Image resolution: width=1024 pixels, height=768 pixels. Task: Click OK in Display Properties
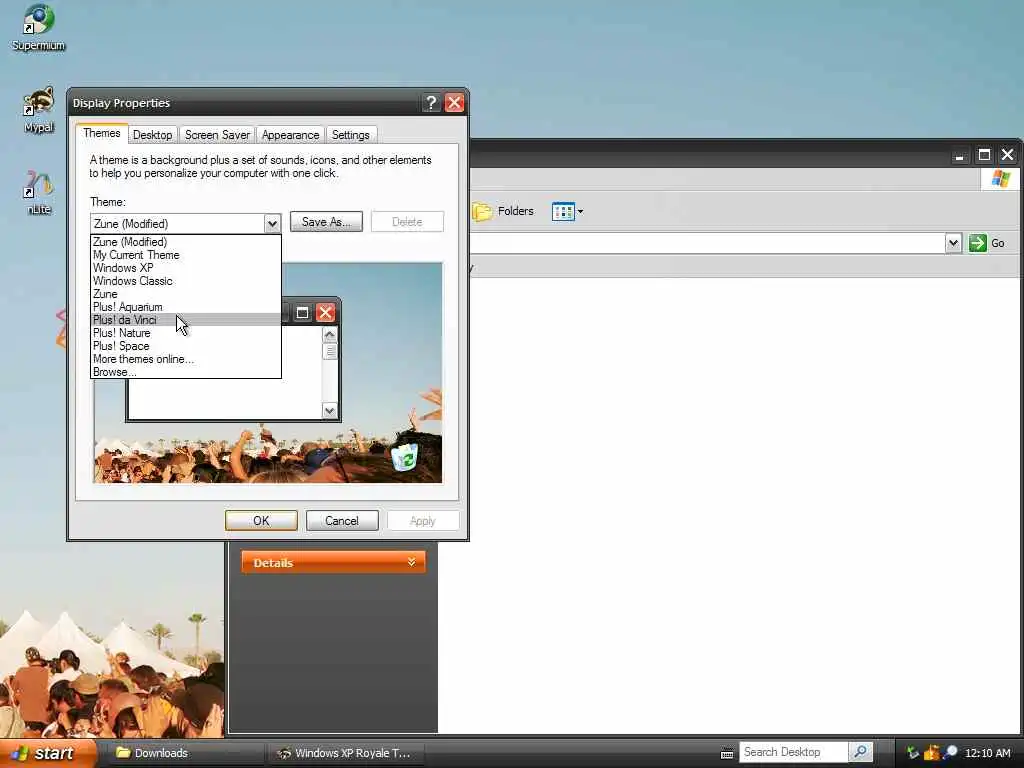tap(261, 520)
